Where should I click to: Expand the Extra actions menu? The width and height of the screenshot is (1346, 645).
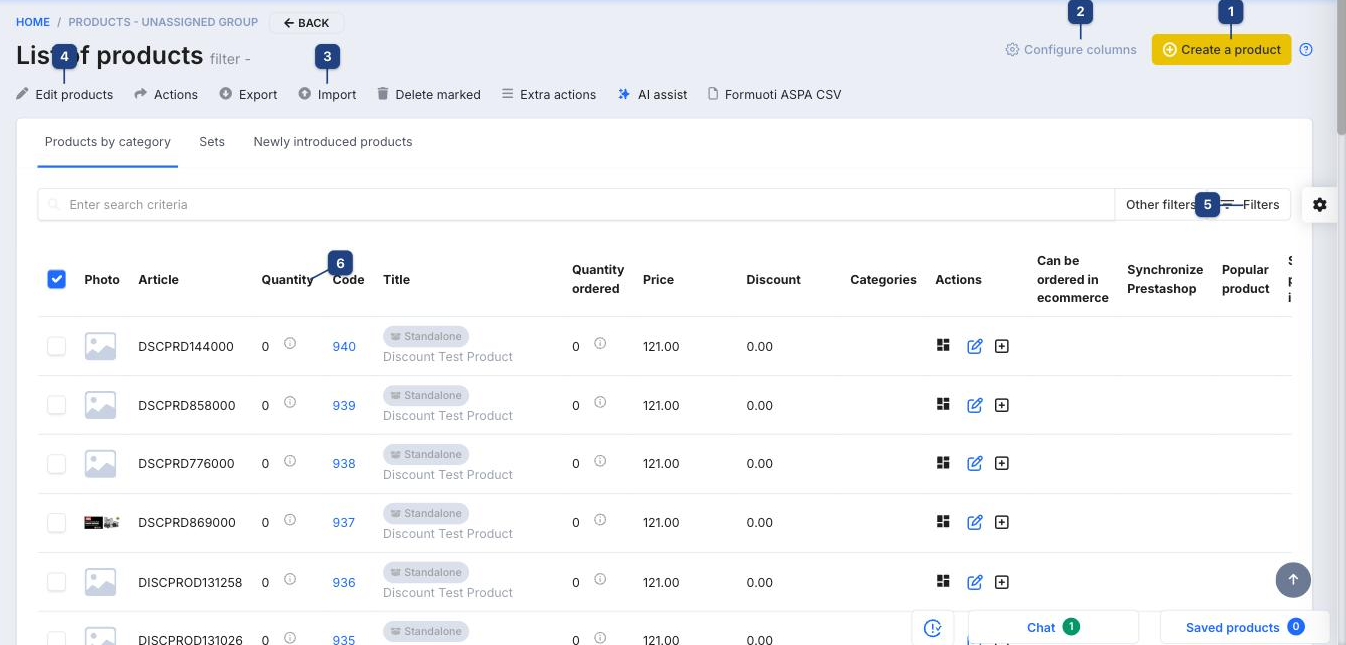pyautogui.click(x=548, y=94)
